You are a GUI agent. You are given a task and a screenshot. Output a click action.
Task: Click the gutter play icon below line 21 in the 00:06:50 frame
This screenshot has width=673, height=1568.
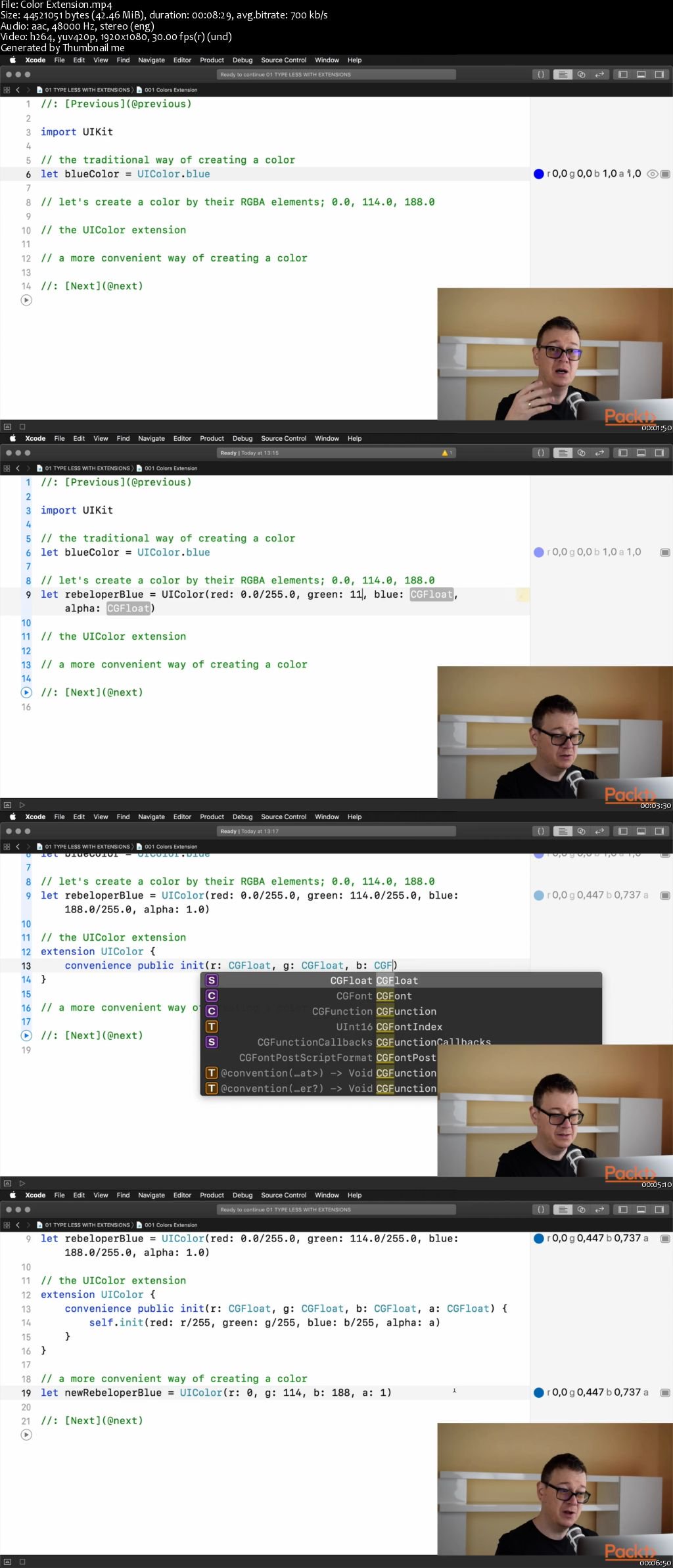pos(26,1435)
